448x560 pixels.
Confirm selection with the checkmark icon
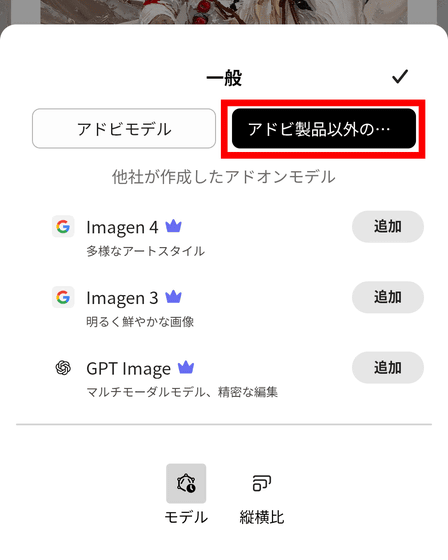[400, 77]
